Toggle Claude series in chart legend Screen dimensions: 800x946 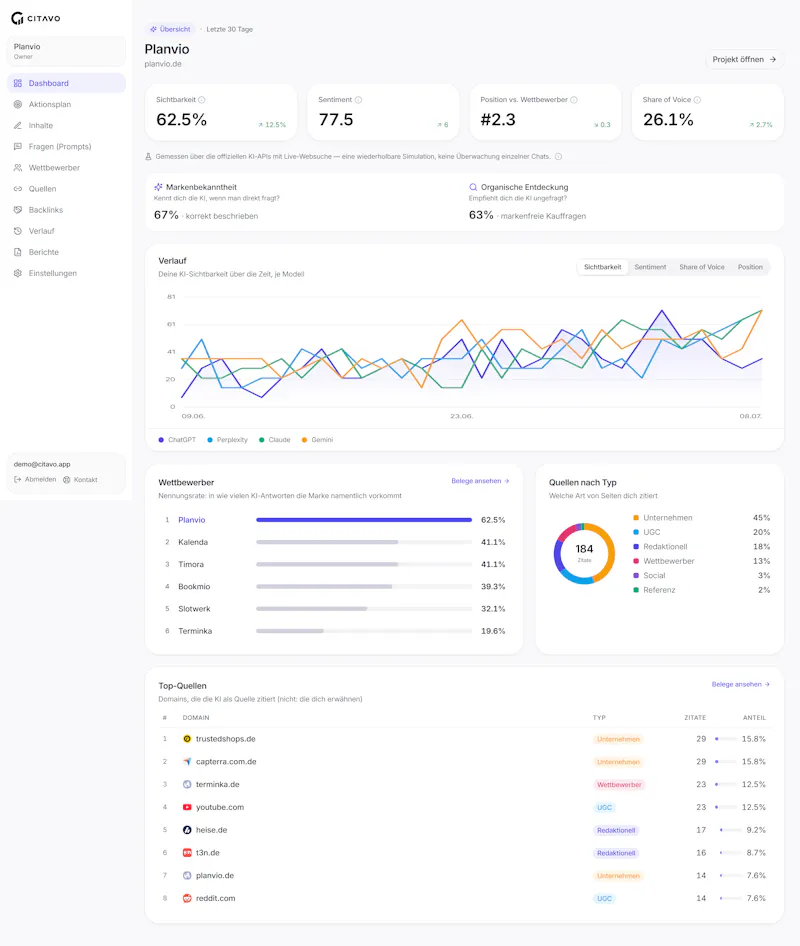point(275,440)
